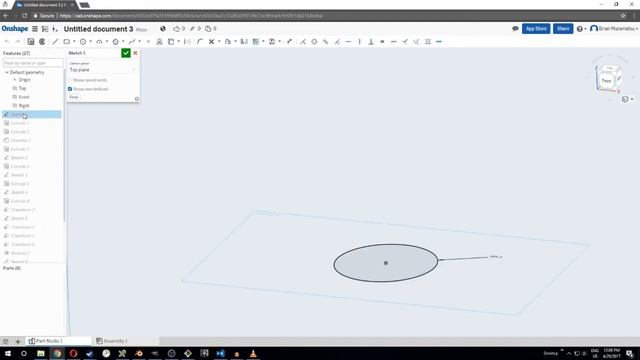Select the Trim tool
The image size is (640, 360).
(x=211, y=42)
